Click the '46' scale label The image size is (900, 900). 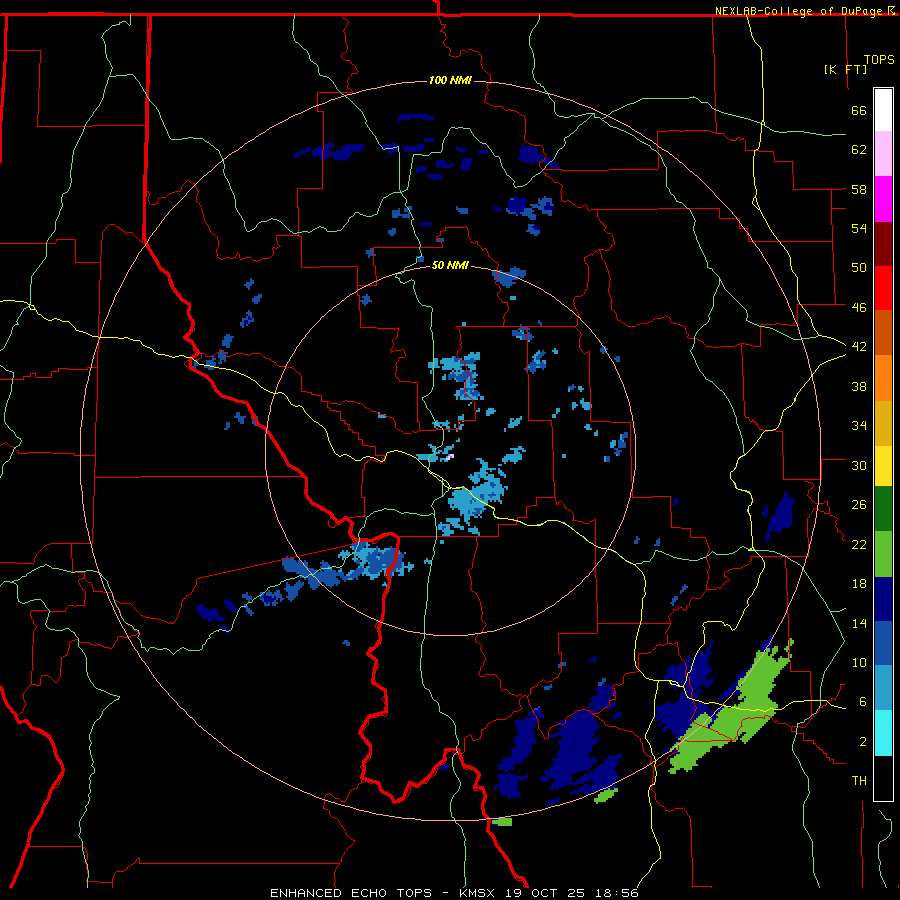click(859, 308)
